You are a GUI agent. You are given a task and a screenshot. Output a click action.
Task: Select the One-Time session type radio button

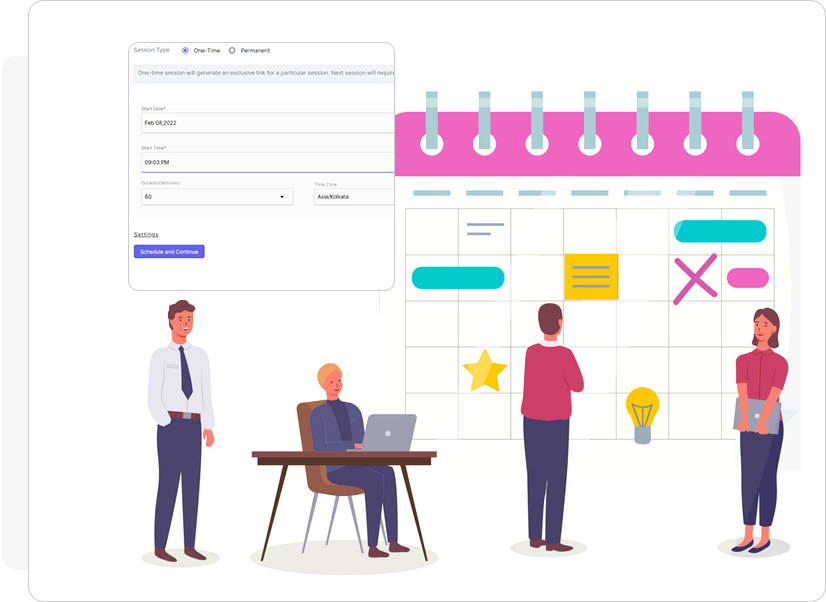click(x=185, y=50)
